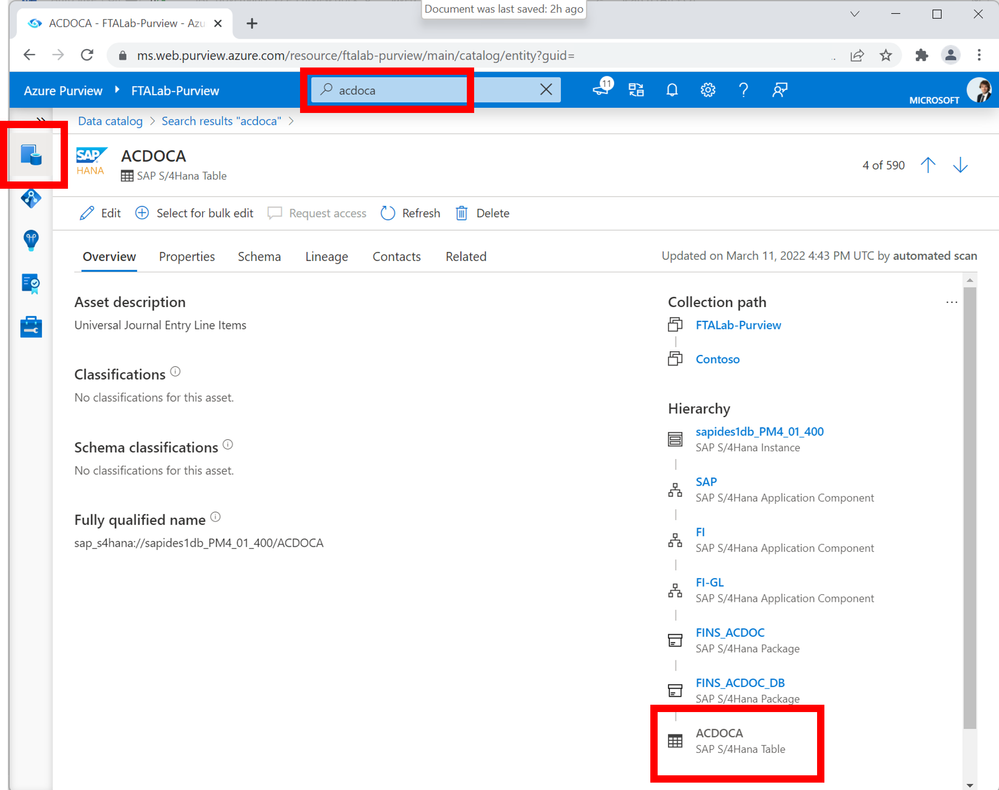Open the Microsoft account avatar
Image resolution: width=999 pixels, height=790 pixels.
[979, 90]
